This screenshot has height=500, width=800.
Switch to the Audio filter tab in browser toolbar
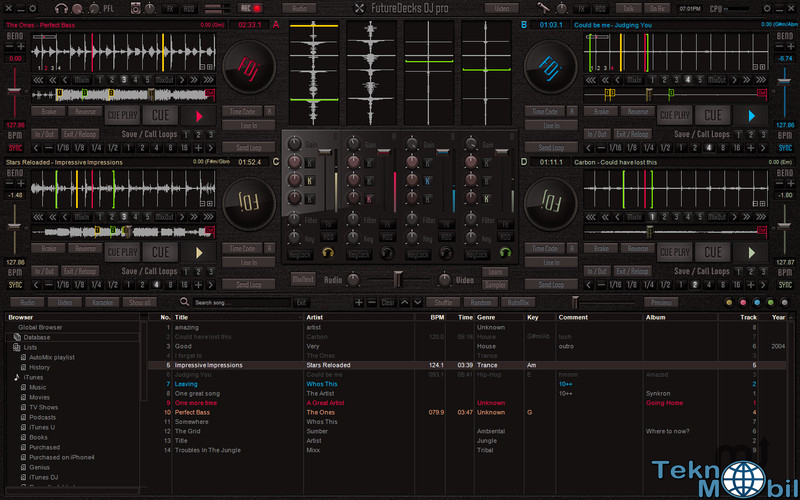click(27, 303)
